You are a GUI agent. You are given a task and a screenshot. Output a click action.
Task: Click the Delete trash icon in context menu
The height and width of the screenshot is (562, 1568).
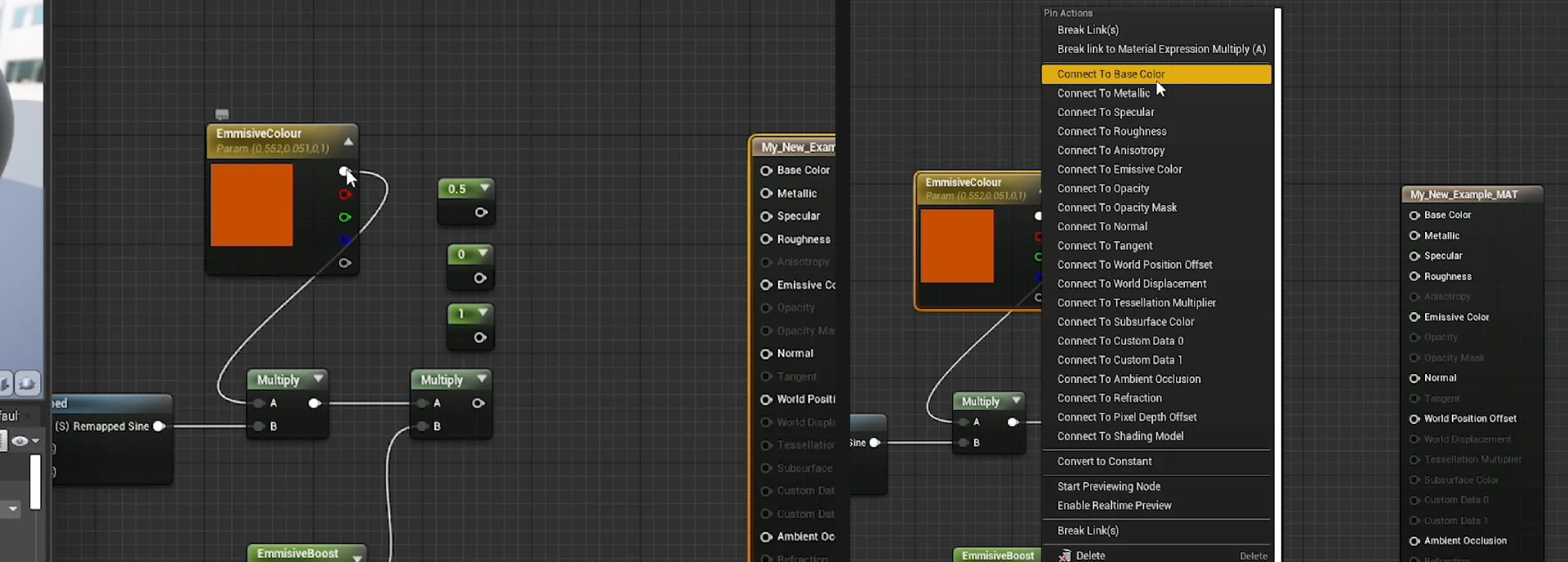[x=1064, y=555]
